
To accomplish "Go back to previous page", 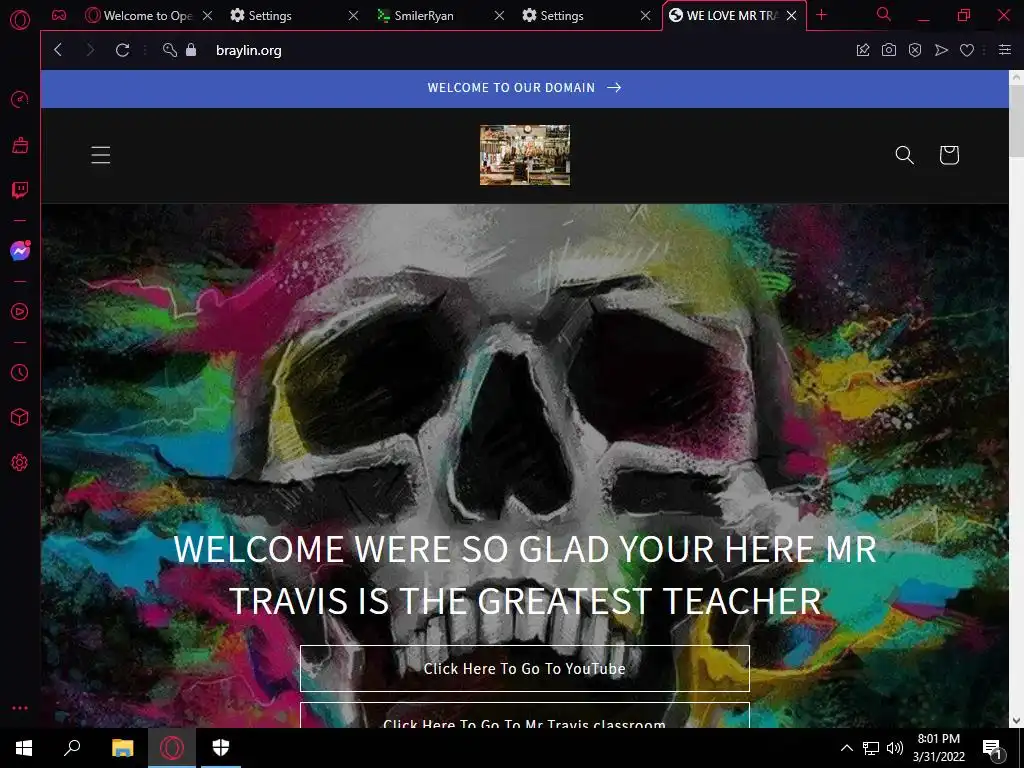I will (58, 50).
